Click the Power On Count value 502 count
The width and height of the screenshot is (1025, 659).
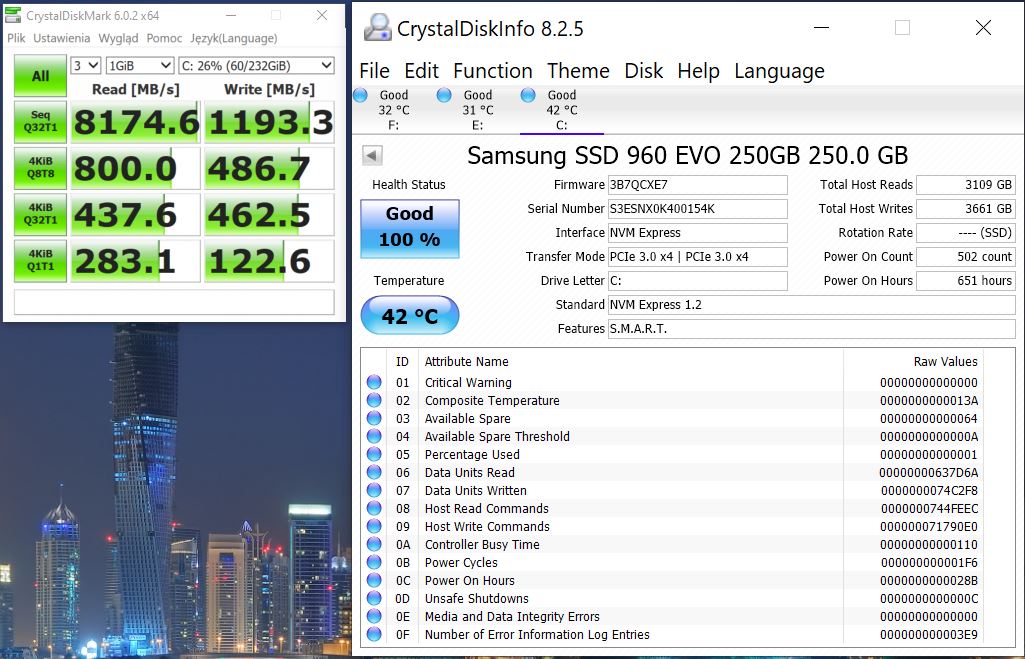(966, 257)
